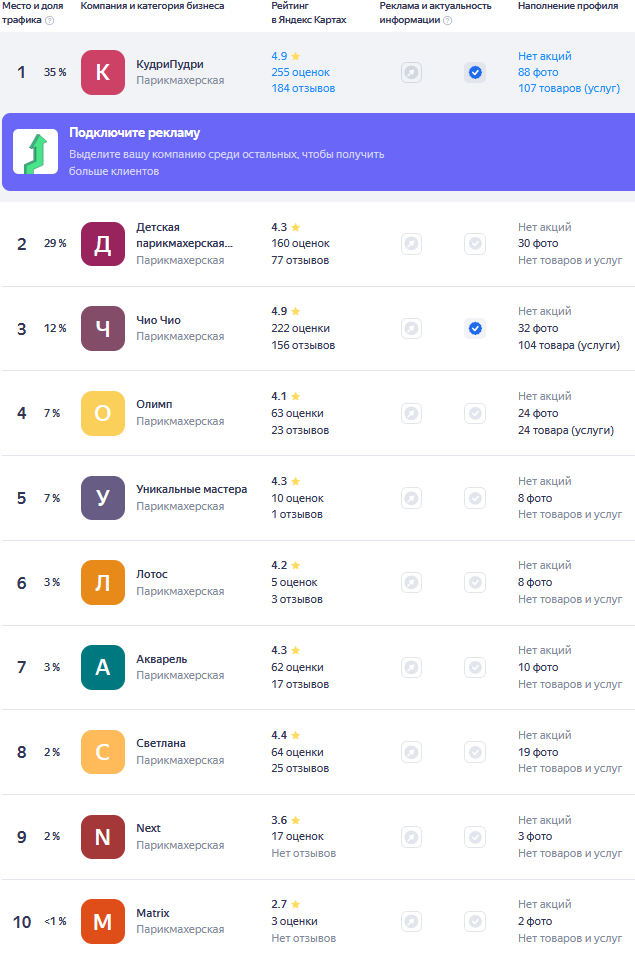The height and width of the screenshot is (960, 635).
Task: Click the Акварель avatar icon
Action: pos(103,667)
